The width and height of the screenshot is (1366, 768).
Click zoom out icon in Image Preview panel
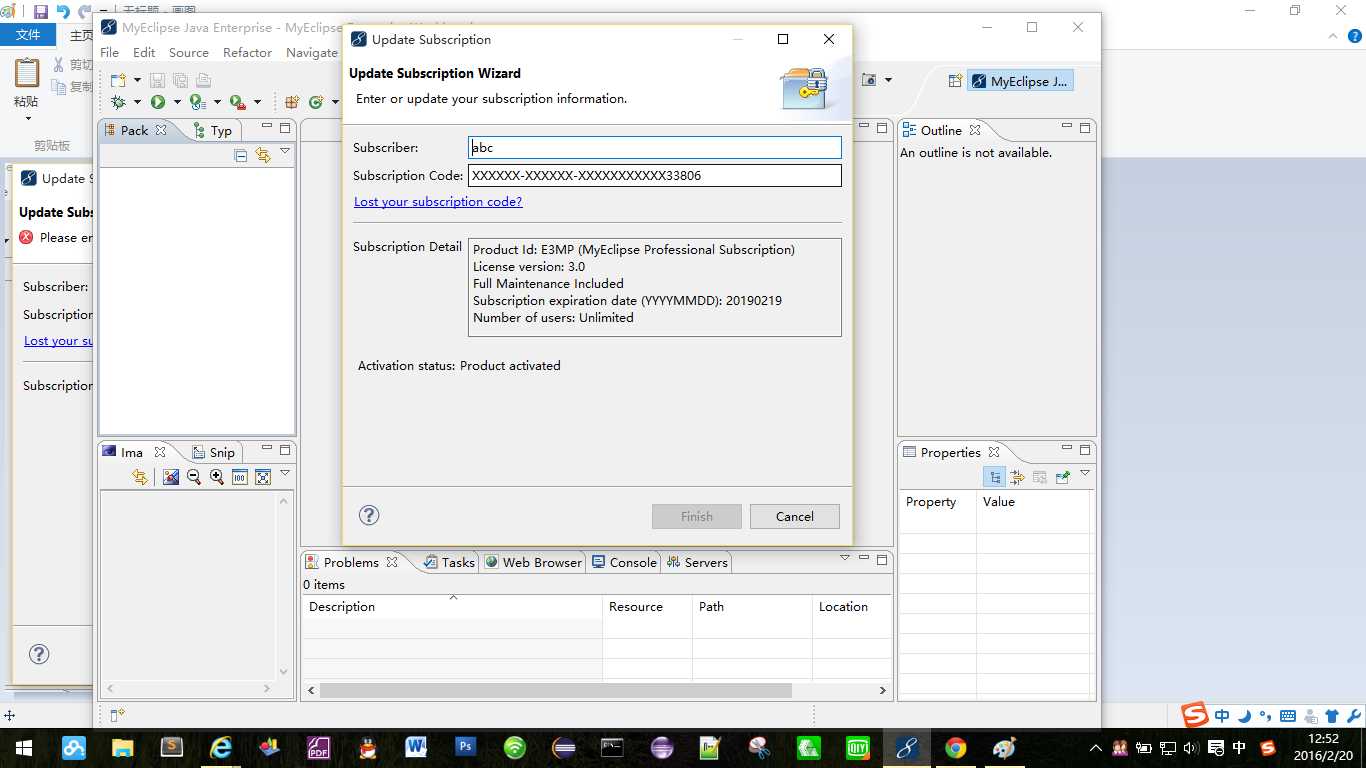click(194, 478)
